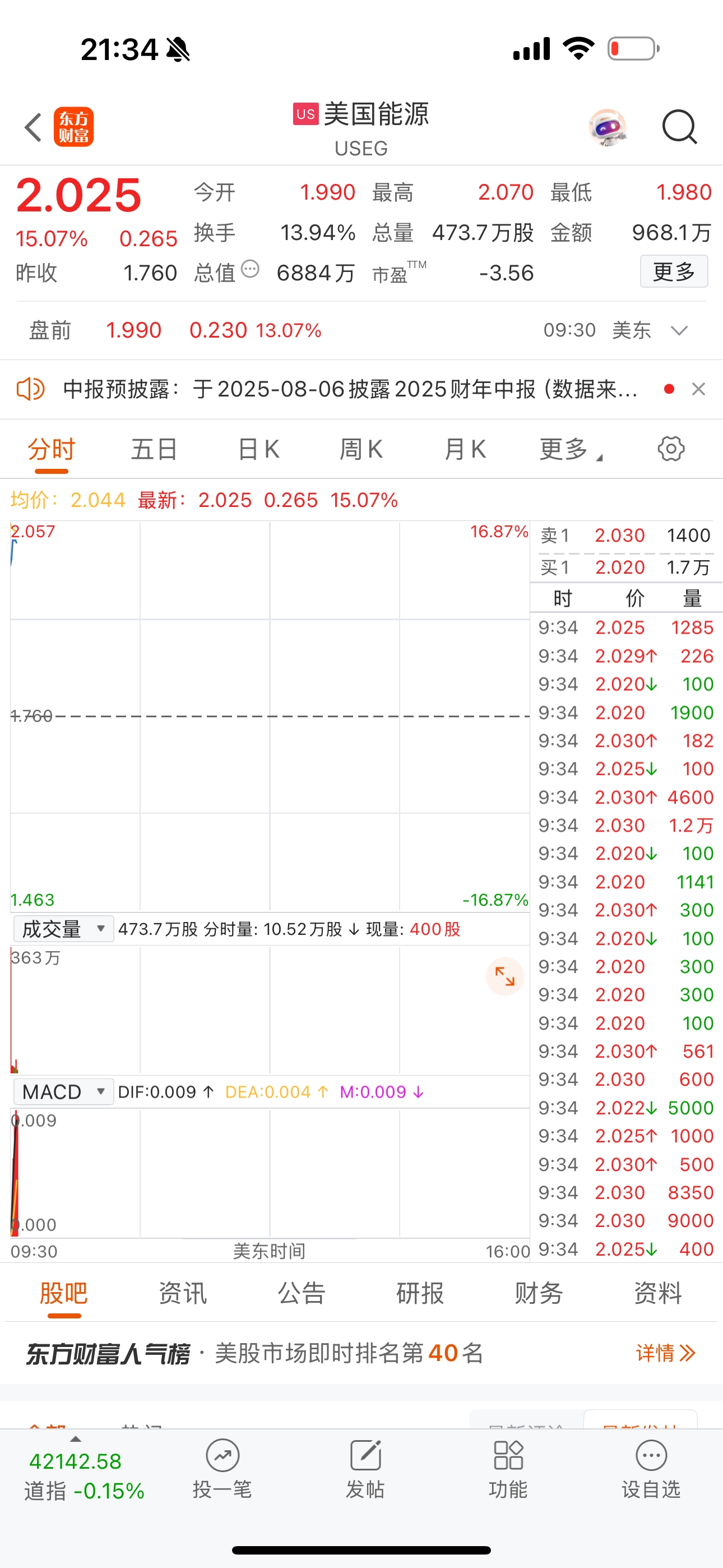Image resolution: width=723 pixels, height=1568 pixels.
Task: Tap the trade row with volume 4600
Action: pos(626,797)
